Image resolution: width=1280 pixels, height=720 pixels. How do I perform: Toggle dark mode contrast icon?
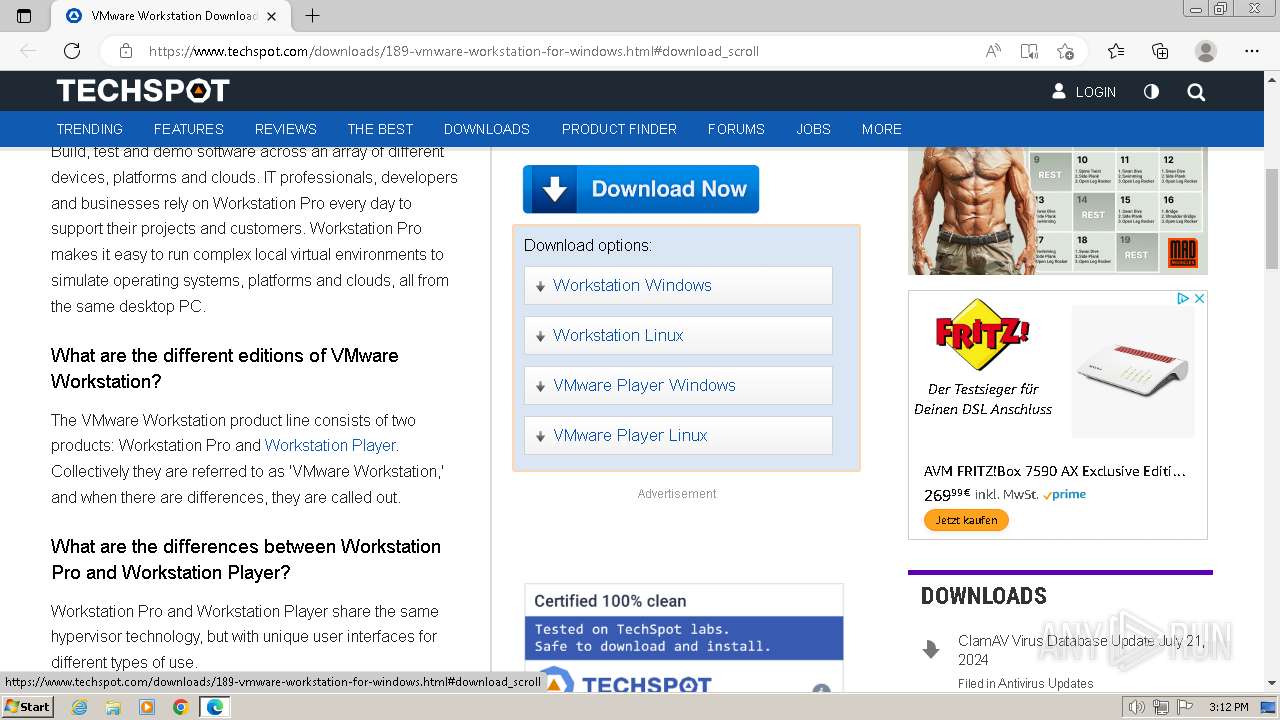coord(1151,91)
